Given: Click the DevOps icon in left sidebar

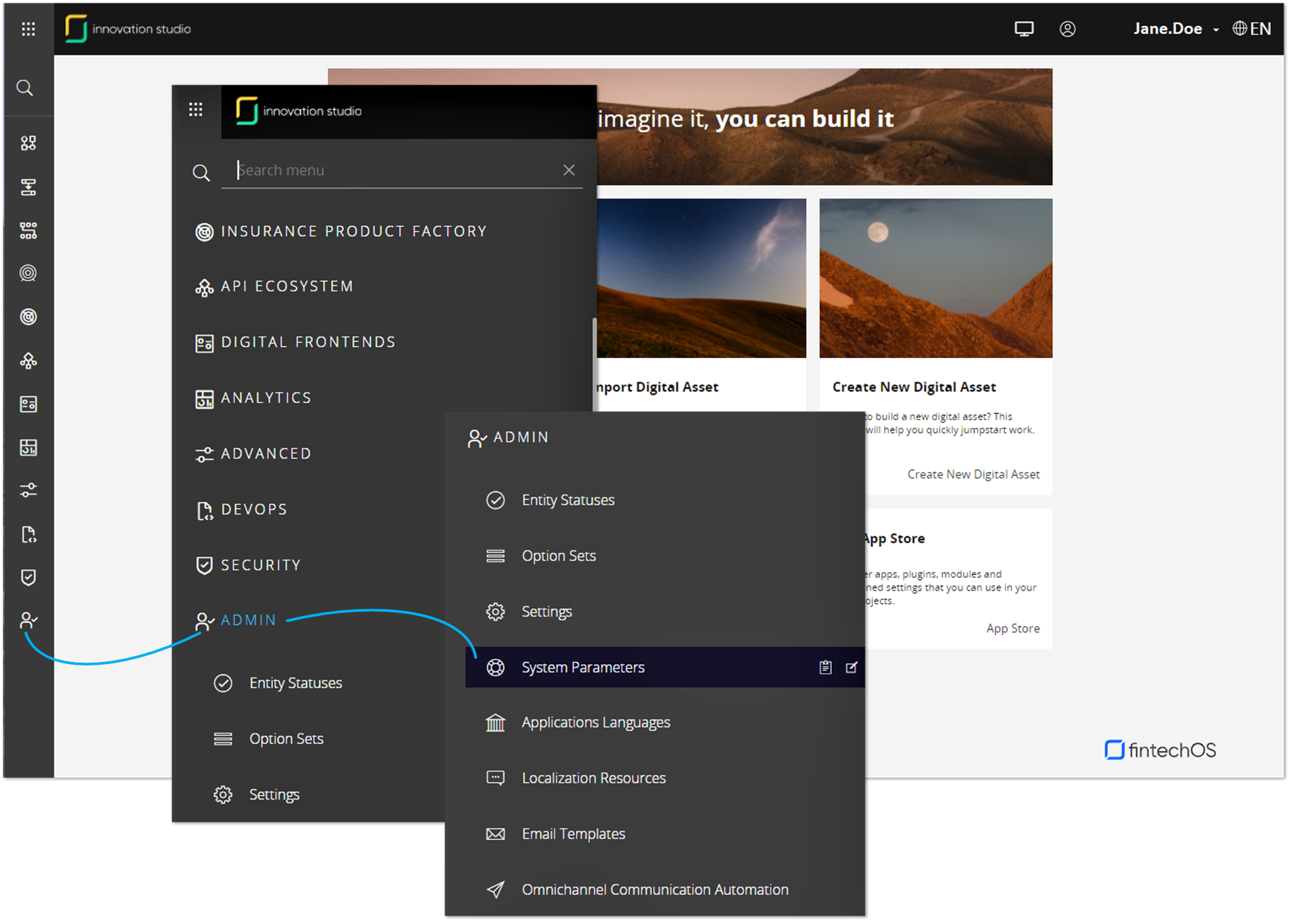Looking at the screenshot, I should tap(28, 535).
